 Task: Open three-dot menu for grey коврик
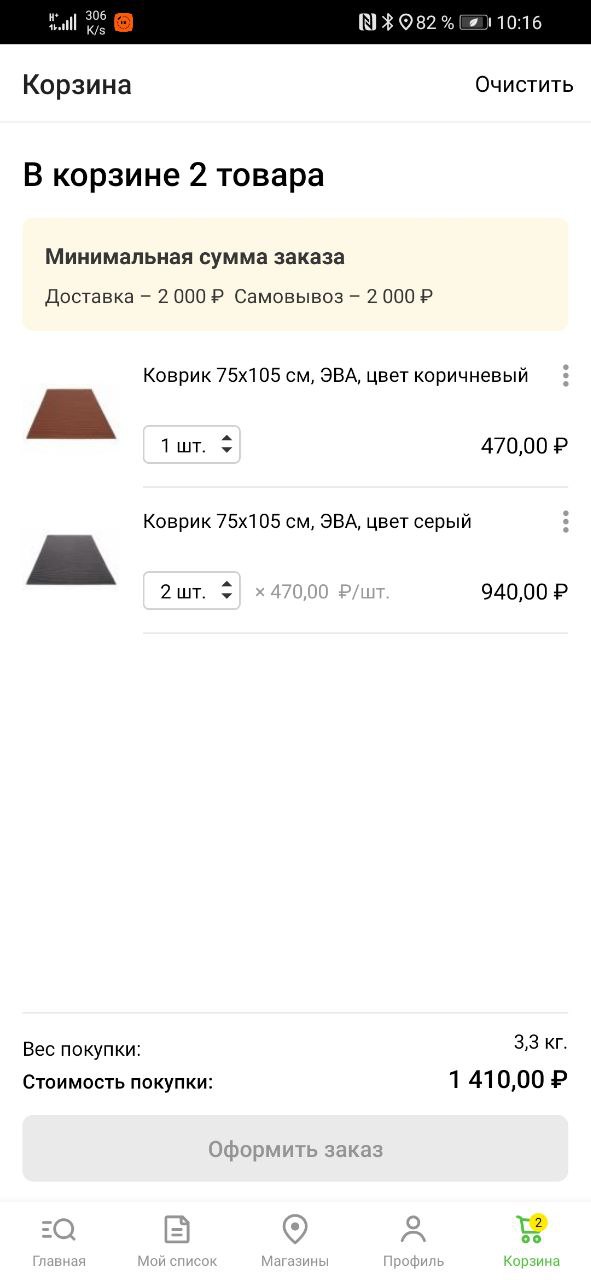pyautogui.click(x=565, y=522)
